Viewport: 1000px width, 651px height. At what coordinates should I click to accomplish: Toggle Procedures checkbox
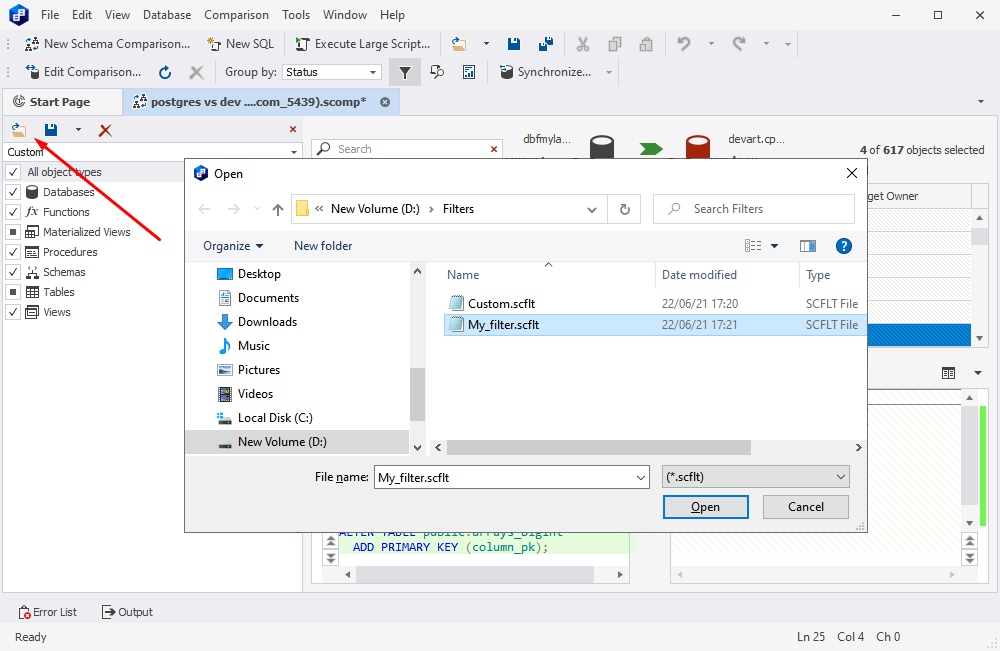(x=13, y=252)
